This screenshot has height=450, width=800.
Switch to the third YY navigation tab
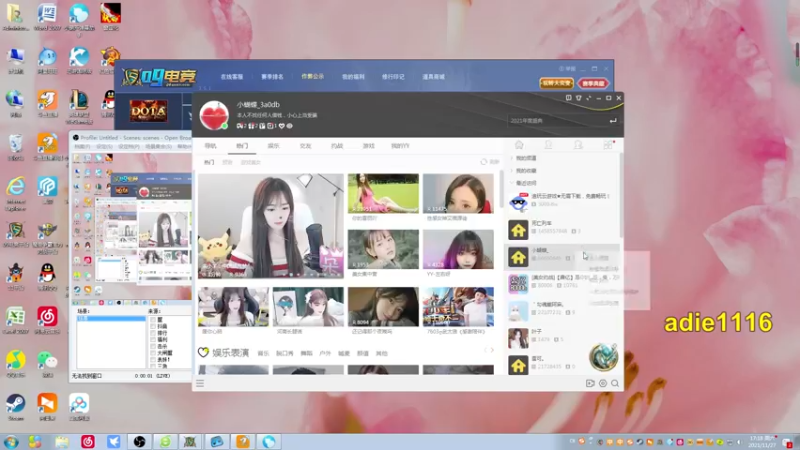273,146
